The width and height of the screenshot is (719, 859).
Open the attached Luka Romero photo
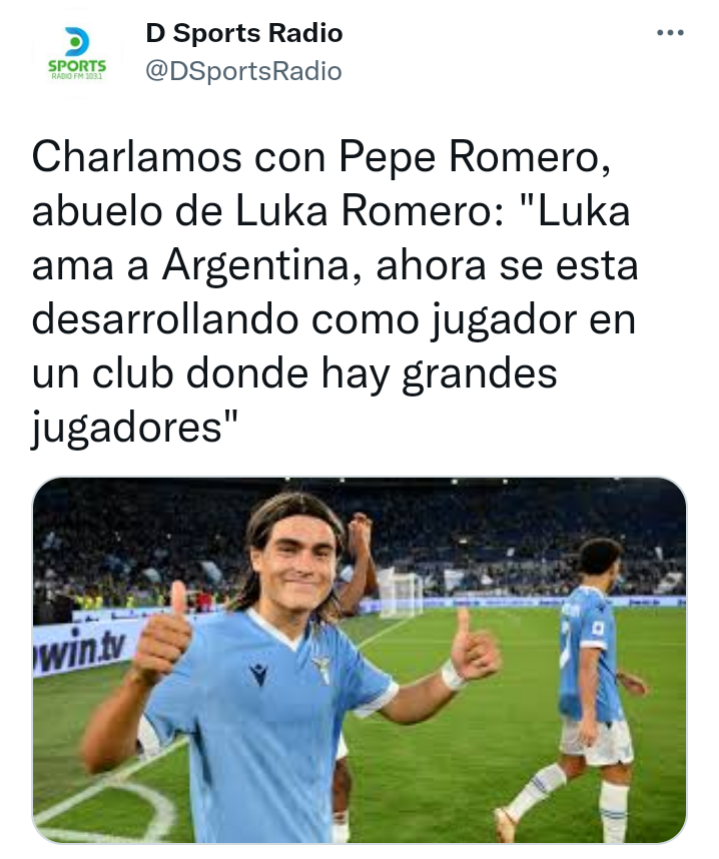pos(359,660)
